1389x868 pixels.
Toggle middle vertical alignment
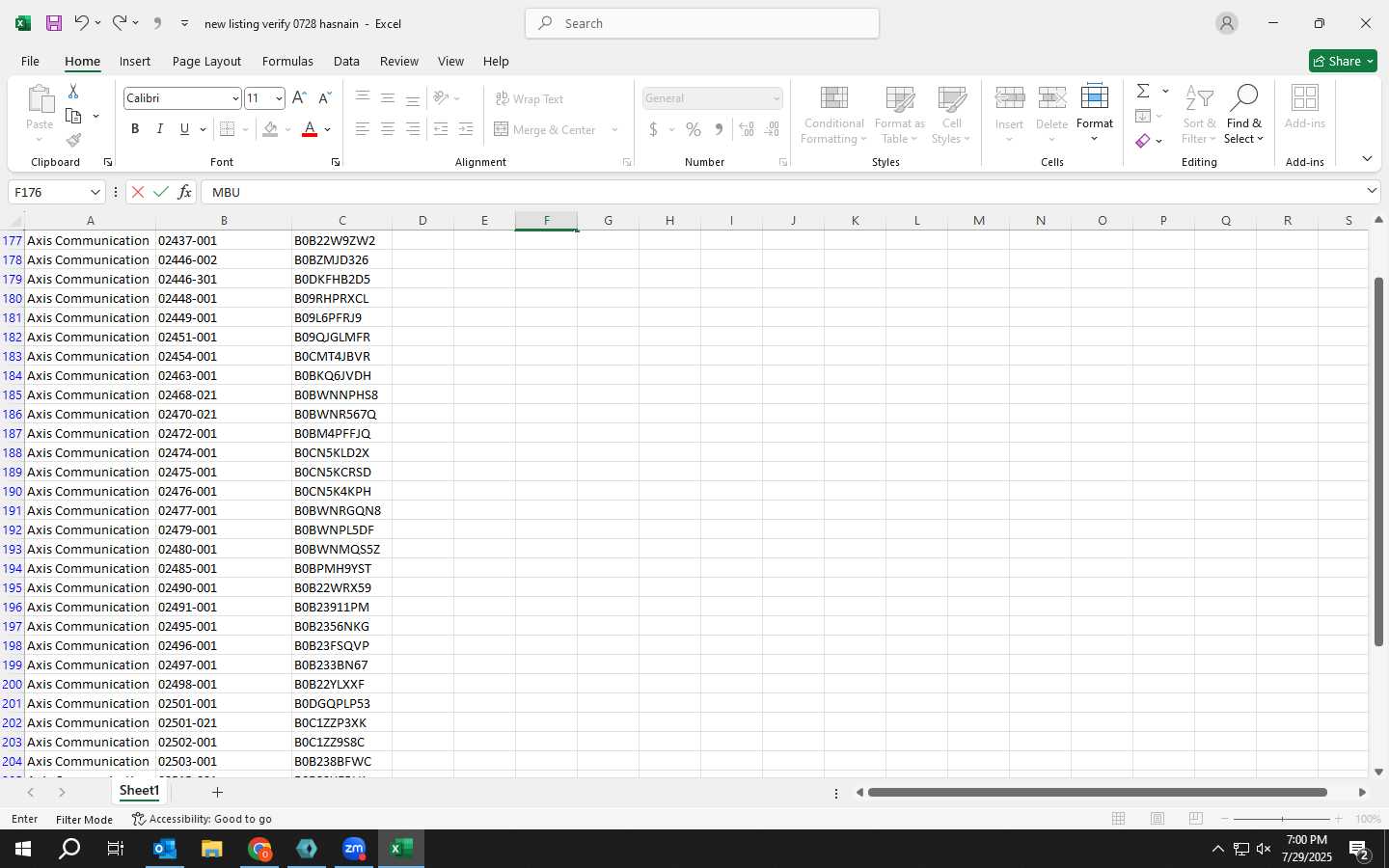(387, 98)
